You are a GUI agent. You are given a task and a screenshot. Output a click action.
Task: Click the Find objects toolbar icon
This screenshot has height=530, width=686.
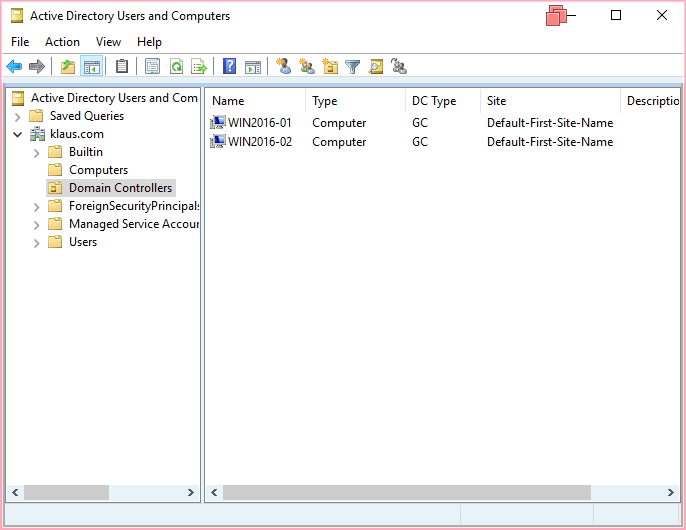(376, 67)
